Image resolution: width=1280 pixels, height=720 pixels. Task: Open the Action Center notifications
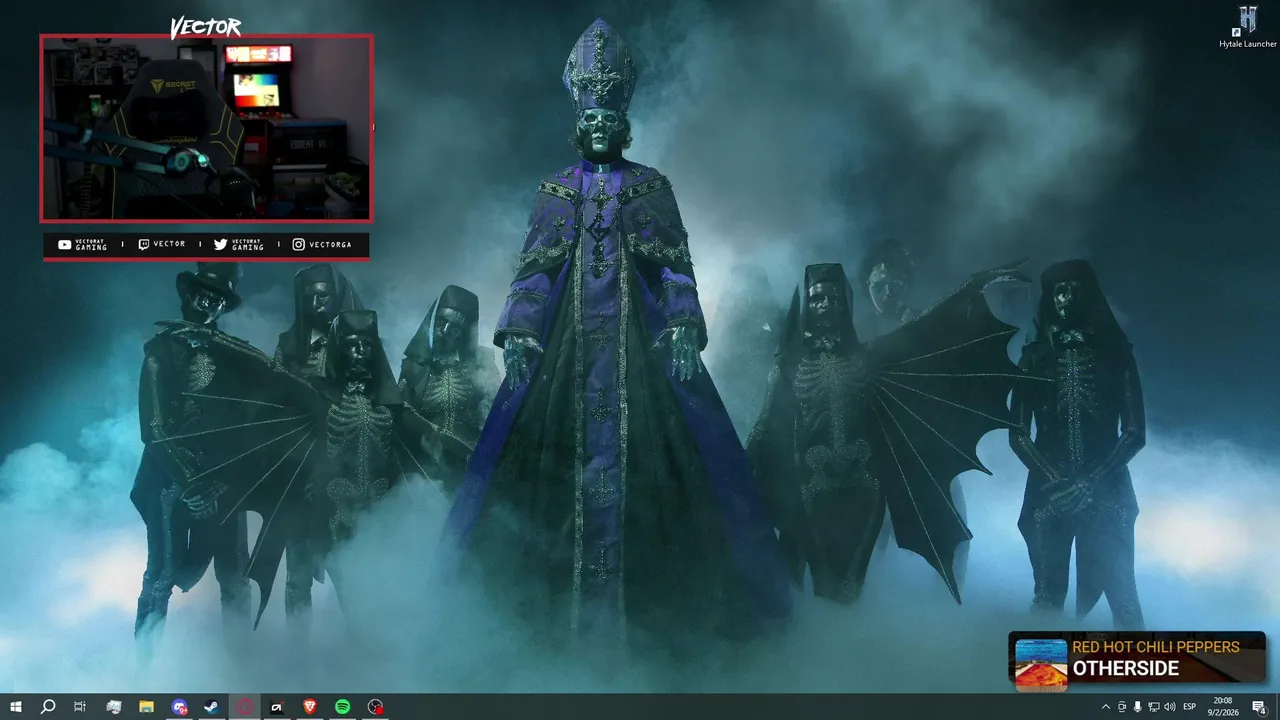point(1259,707)
